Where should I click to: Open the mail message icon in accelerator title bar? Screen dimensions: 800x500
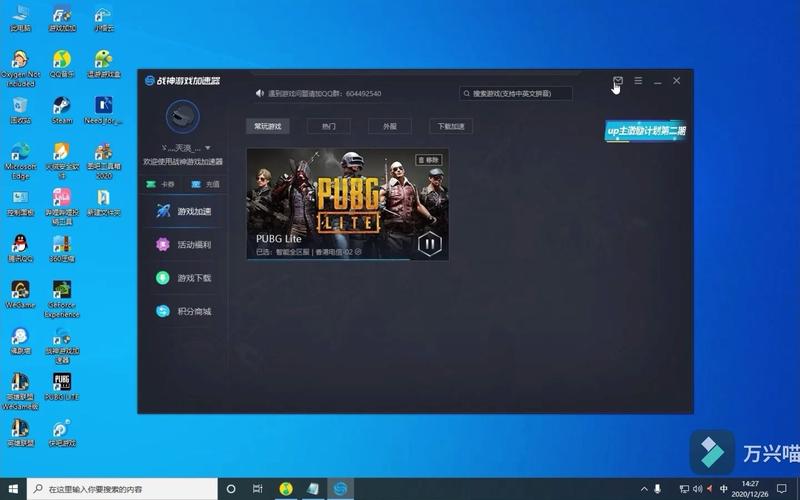[618, 81]
